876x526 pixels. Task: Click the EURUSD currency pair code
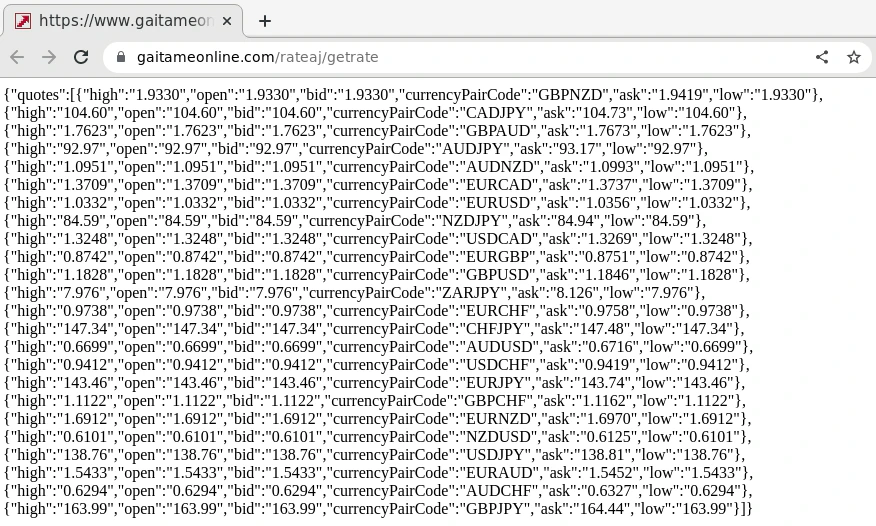[x=498, y=203]
